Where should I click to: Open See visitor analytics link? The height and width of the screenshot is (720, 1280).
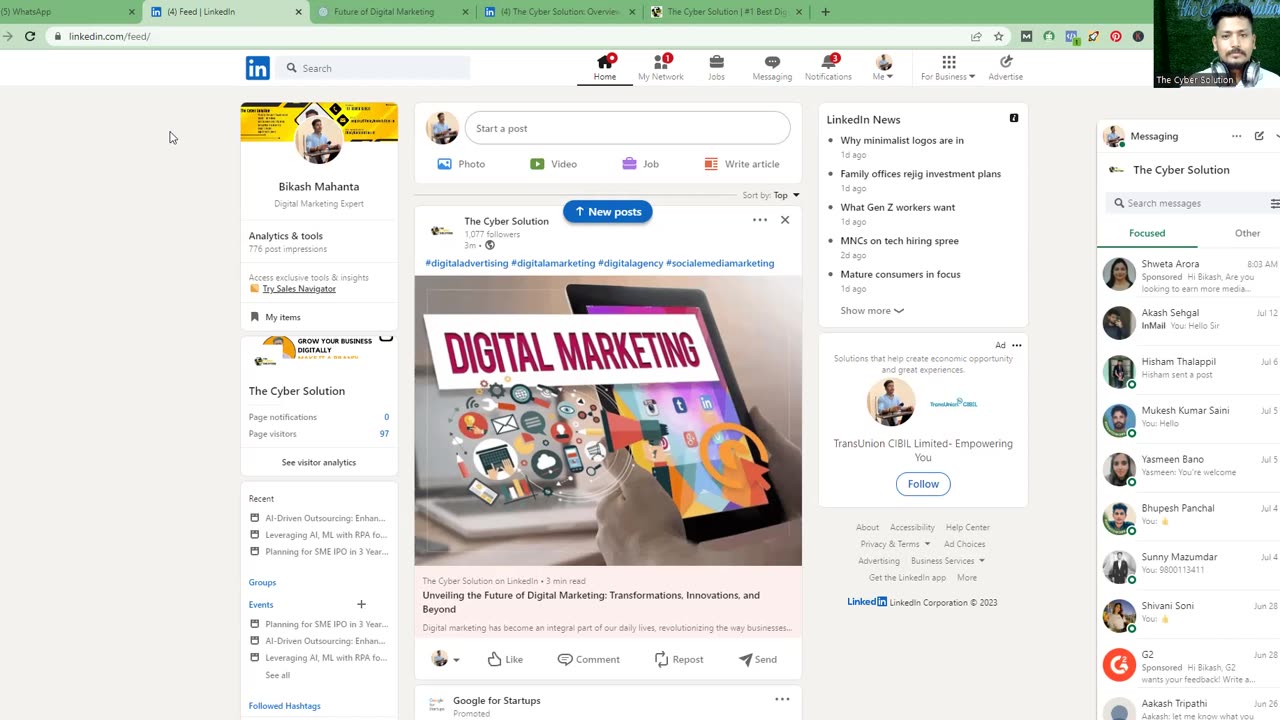pyautogui.click(x=319, y=462)
